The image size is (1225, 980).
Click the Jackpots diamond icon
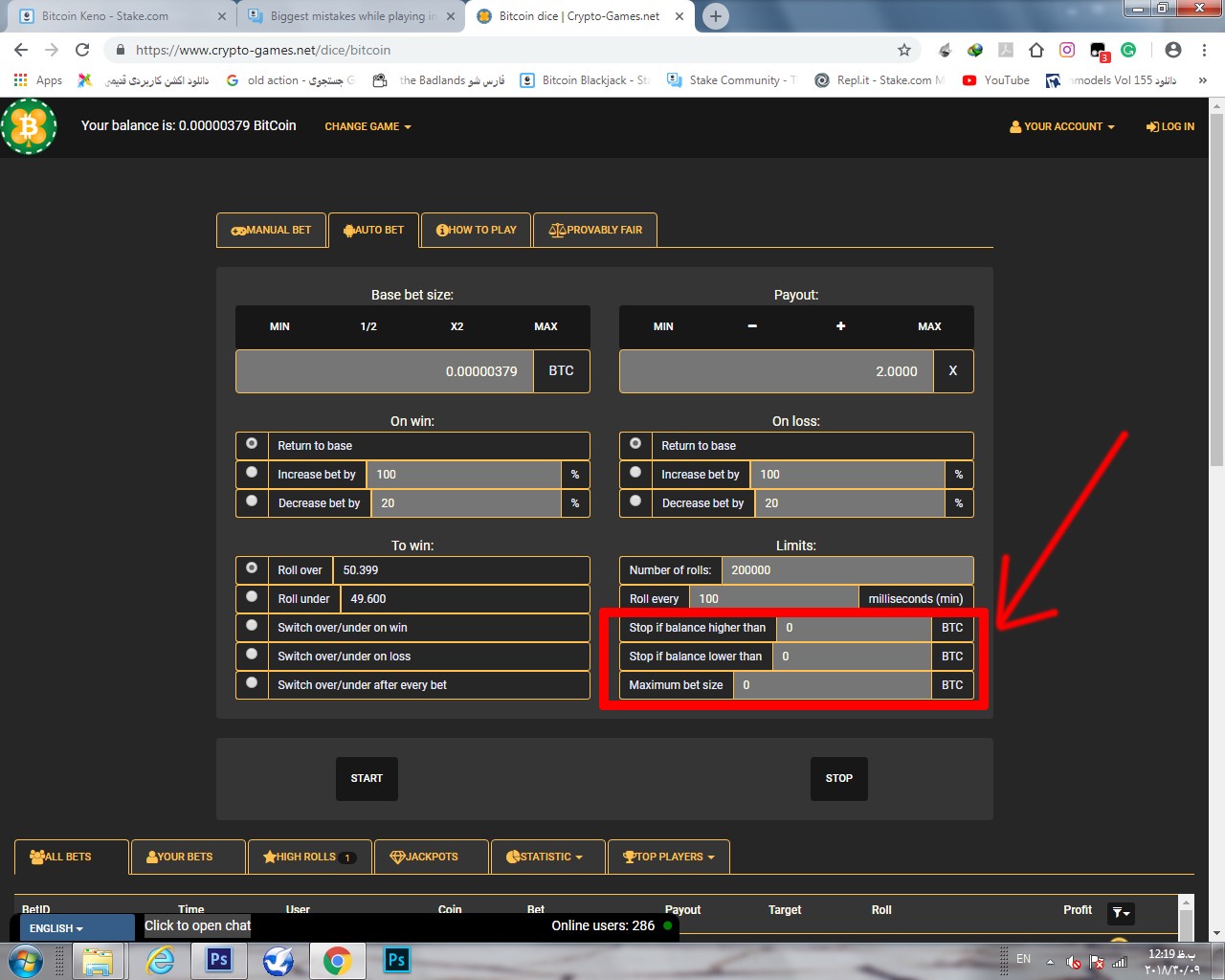pos(397,857)
